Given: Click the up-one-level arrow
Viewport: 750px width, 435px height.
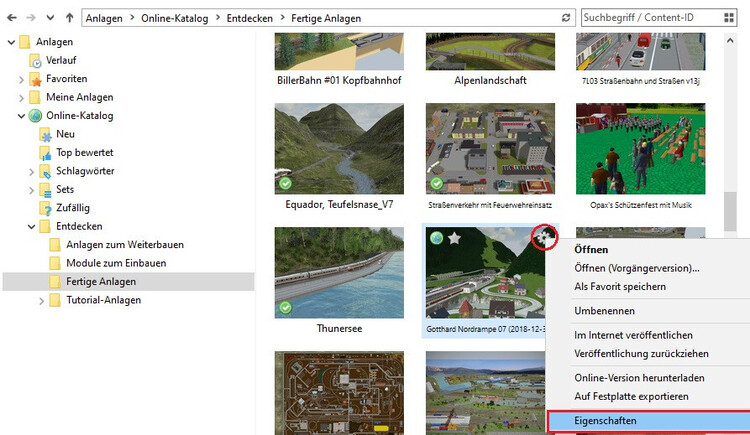Looking at the screenshot, I should point(68,18).
